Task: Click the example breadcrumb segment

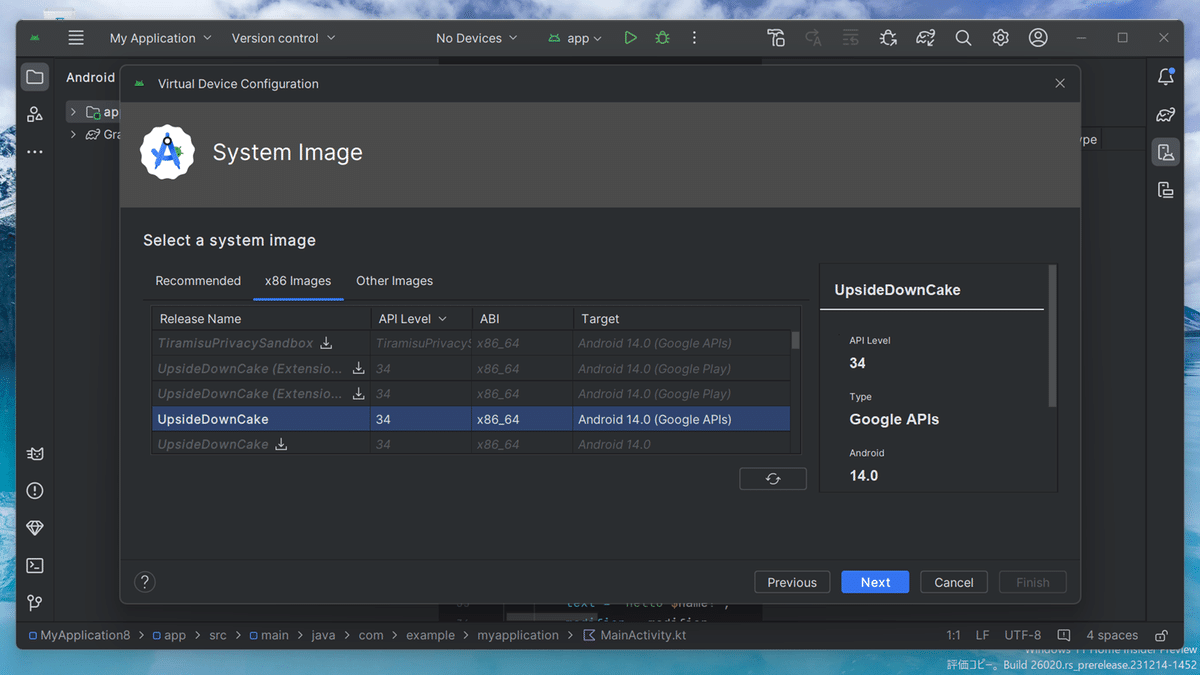Action: (431, 635)
